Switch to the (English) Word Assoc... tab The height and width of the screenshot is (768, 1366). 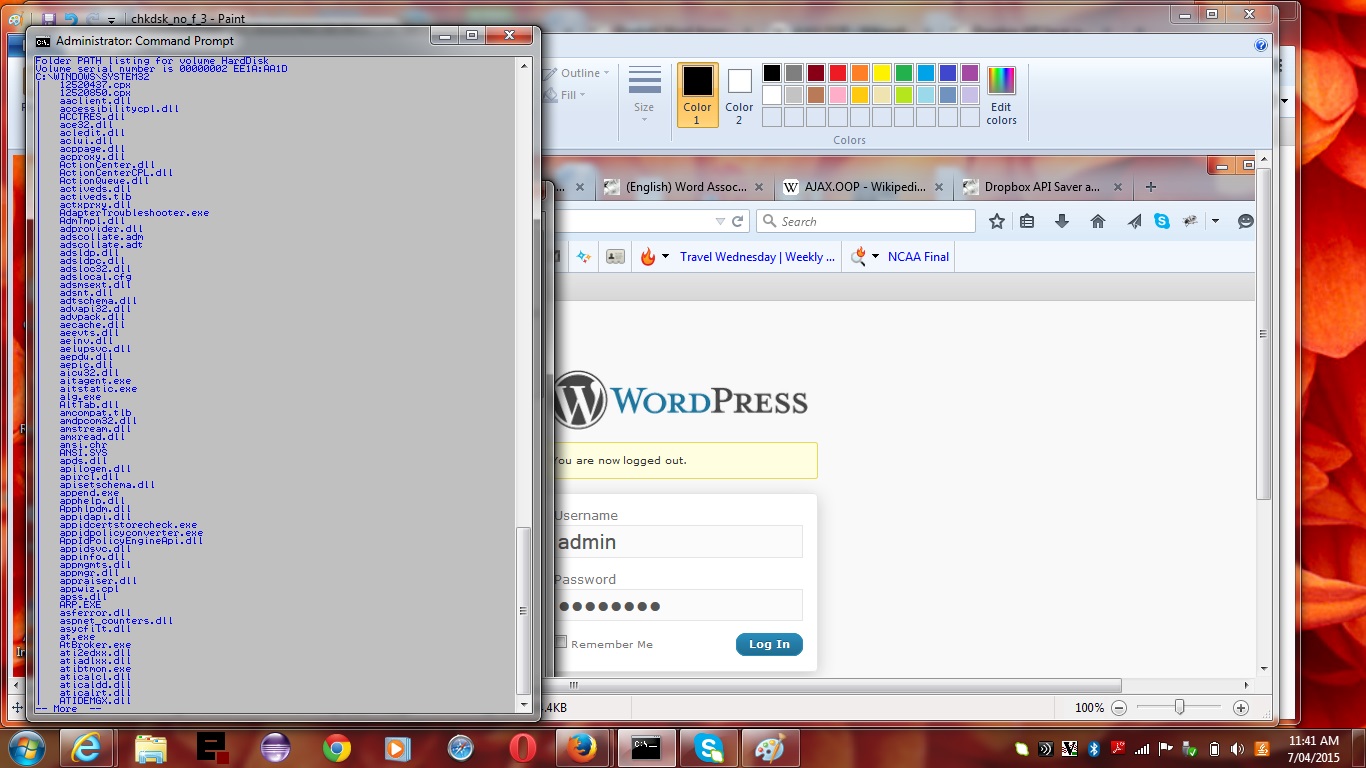[x=686, y=187]
